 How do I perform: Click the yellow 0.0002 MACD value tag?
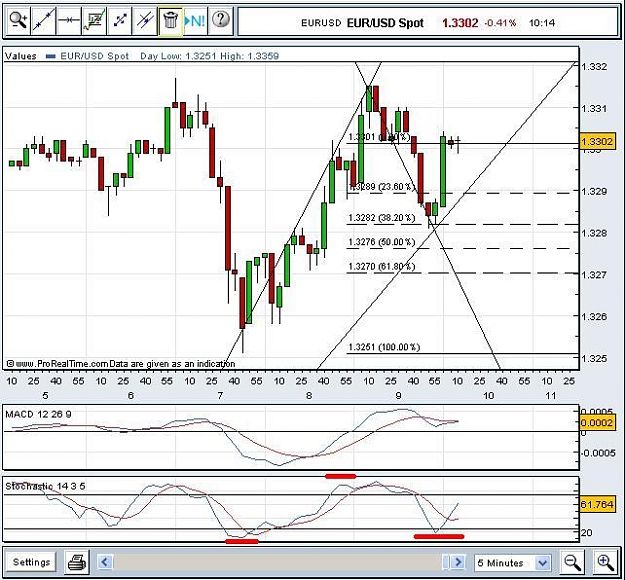click(x=597, y=422)
